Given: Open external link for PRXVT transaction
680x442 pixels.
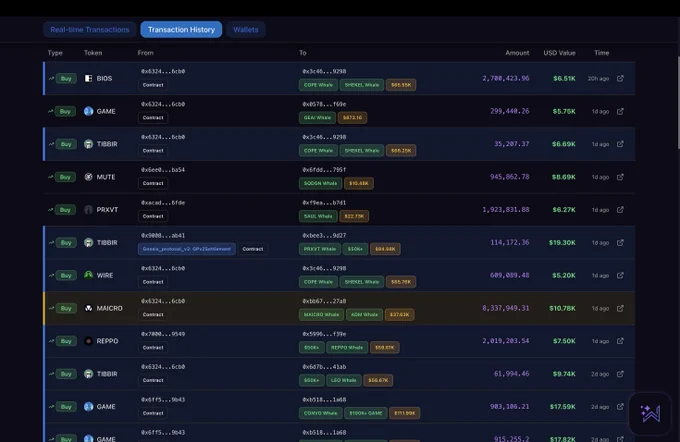Looking at the screenshot, I should (x=620, y=210).
